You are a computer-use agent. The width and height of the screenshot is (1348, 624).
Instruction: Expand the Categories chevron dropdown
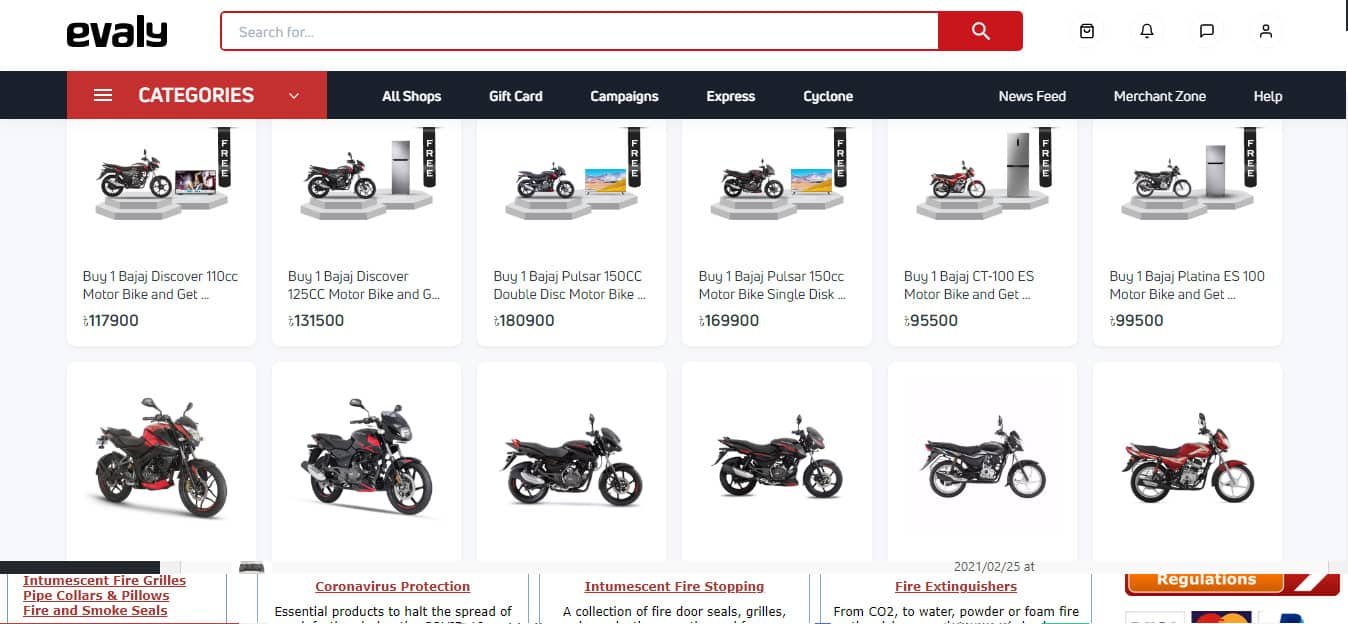(294, 96)
